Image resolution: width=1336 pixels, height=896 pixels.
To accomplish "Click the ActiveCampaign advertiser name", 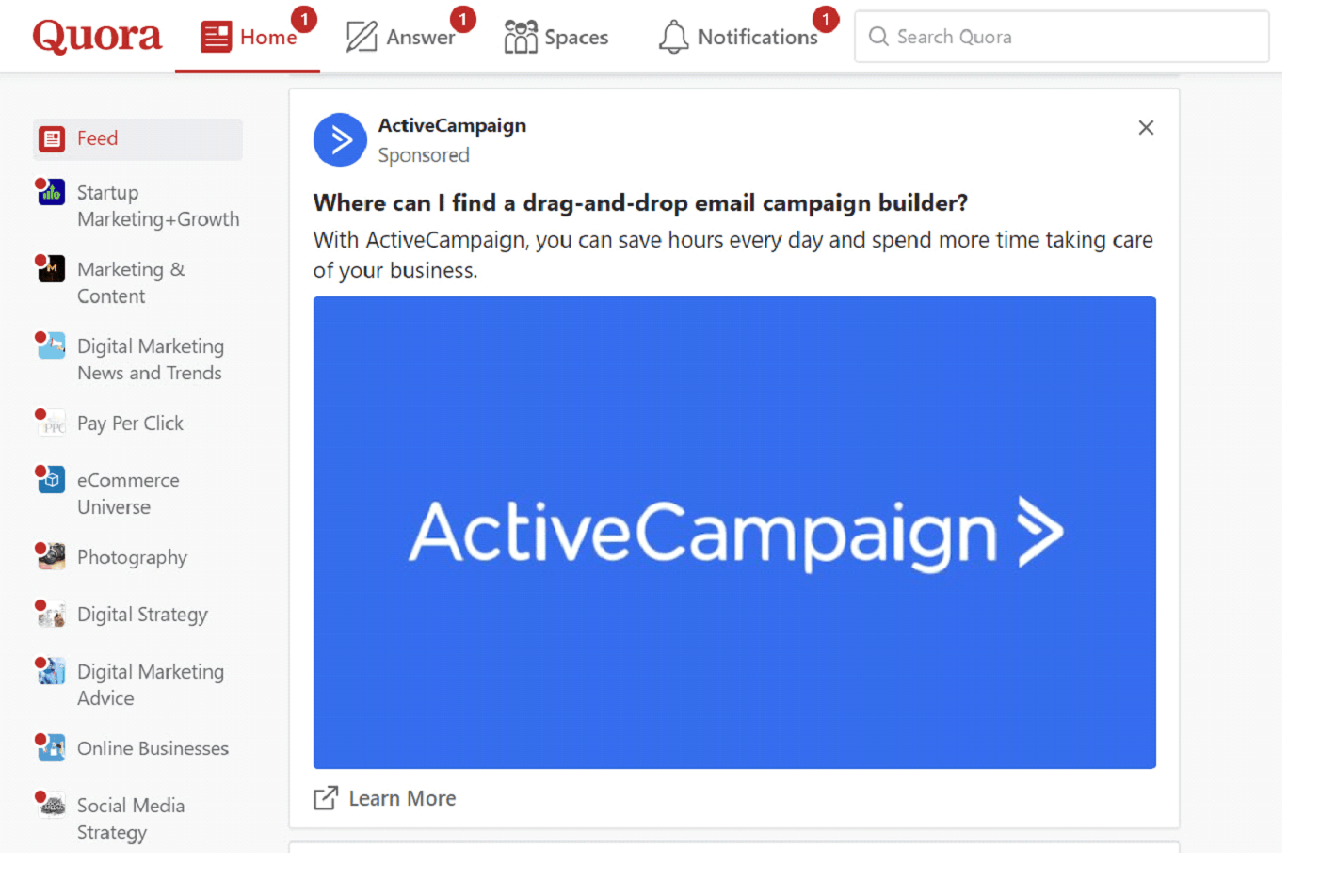I will 452,126.
